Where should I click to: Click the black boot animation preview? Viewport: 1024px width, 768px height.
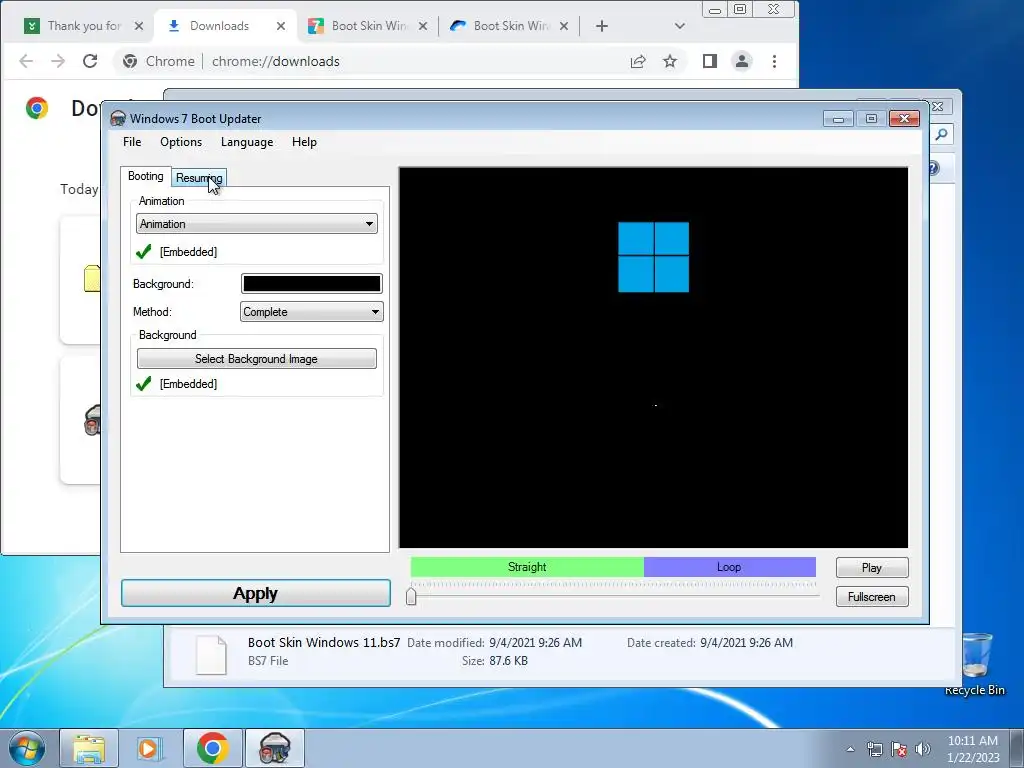(x=654, y=358)
